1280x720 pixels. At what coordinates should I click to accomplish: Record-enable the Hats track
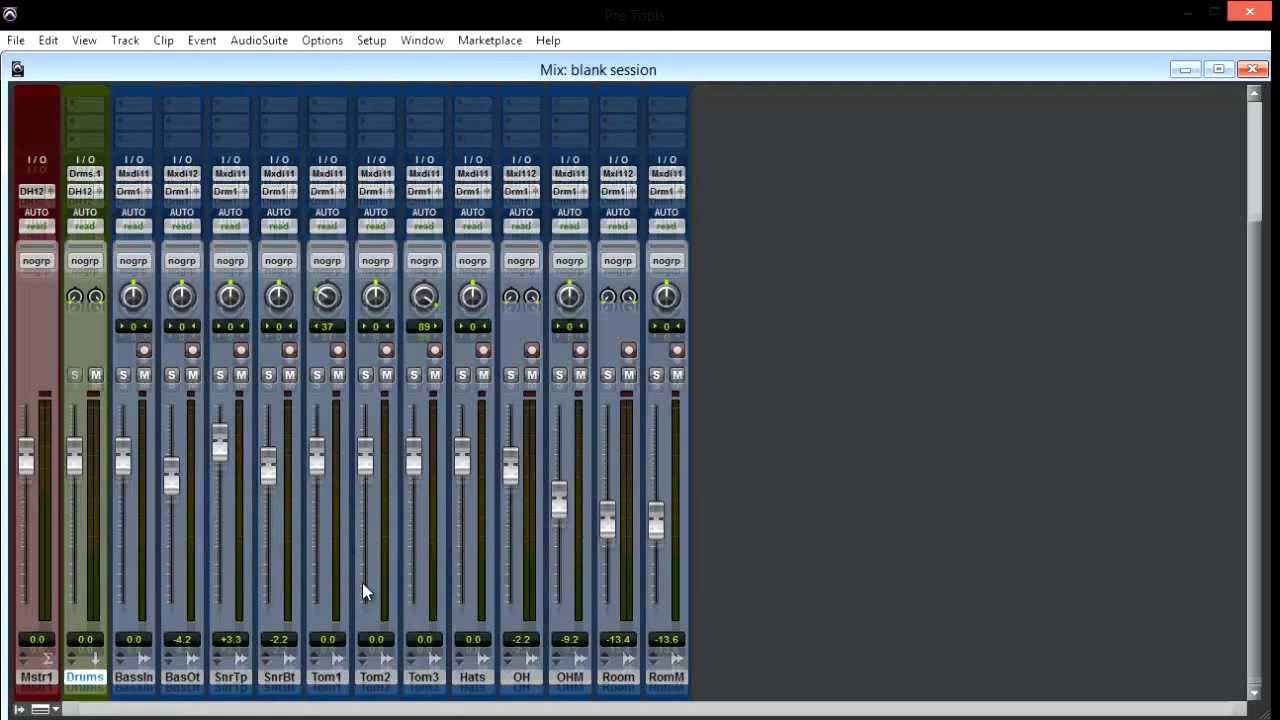(x=483, y=350)
